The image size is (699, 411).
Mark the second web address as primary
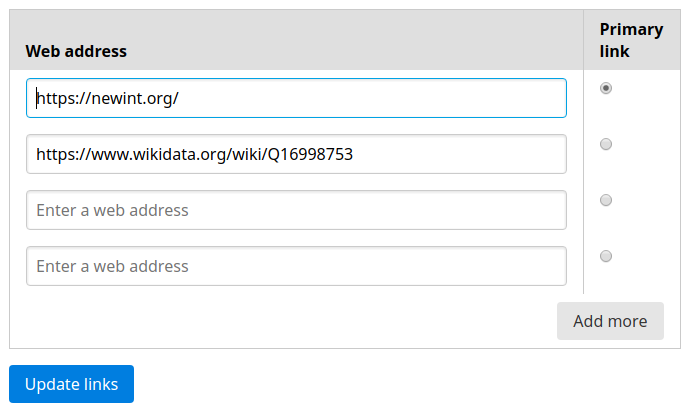click(606, 145)
